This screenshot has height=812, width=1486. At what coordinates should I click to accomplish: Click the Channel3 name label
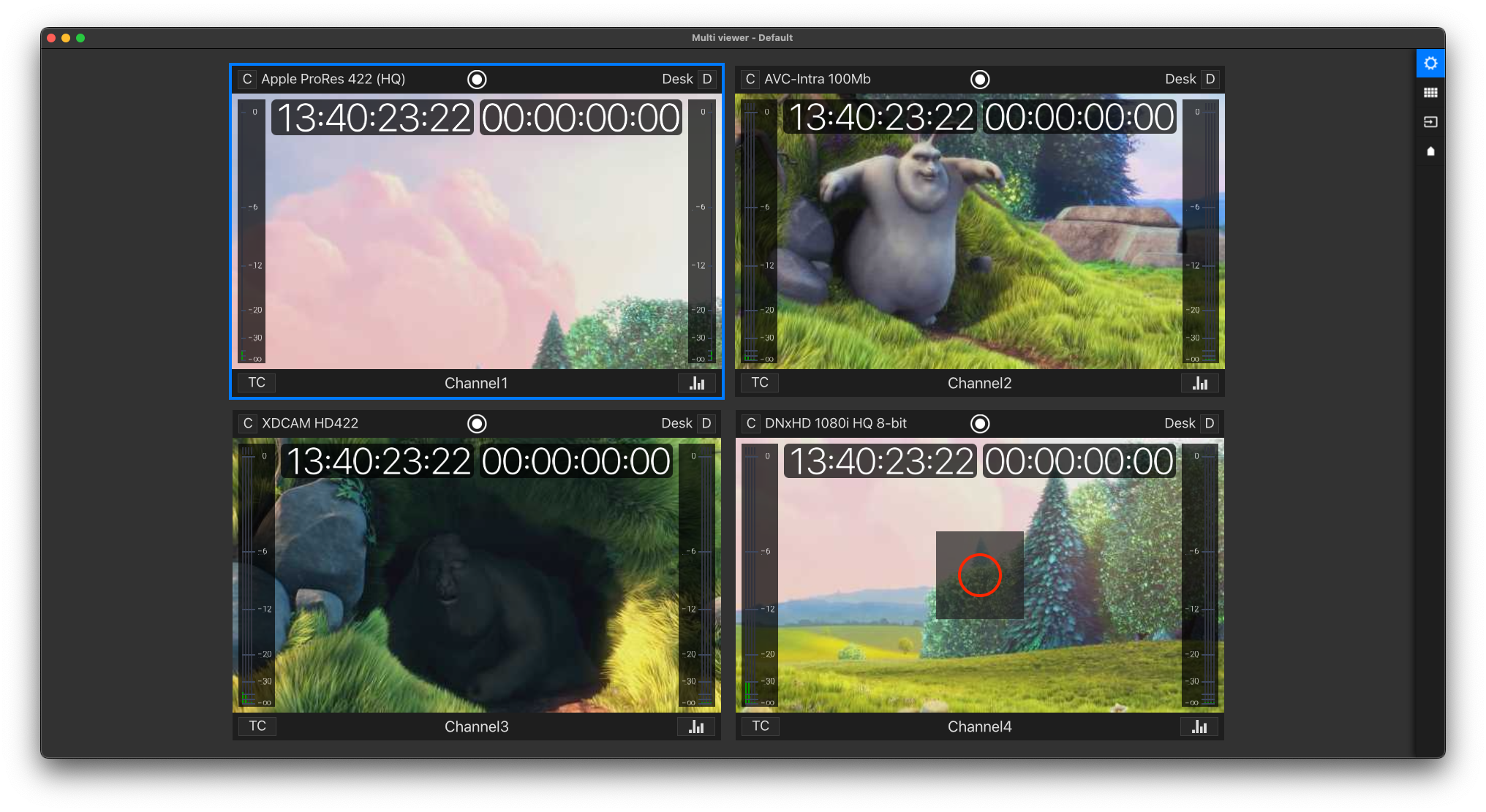(x=477, y=726)
